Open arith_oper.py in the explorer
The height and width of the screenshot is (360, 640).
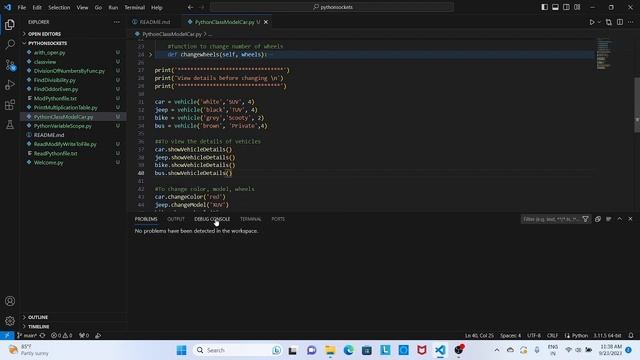click(49, 53)
